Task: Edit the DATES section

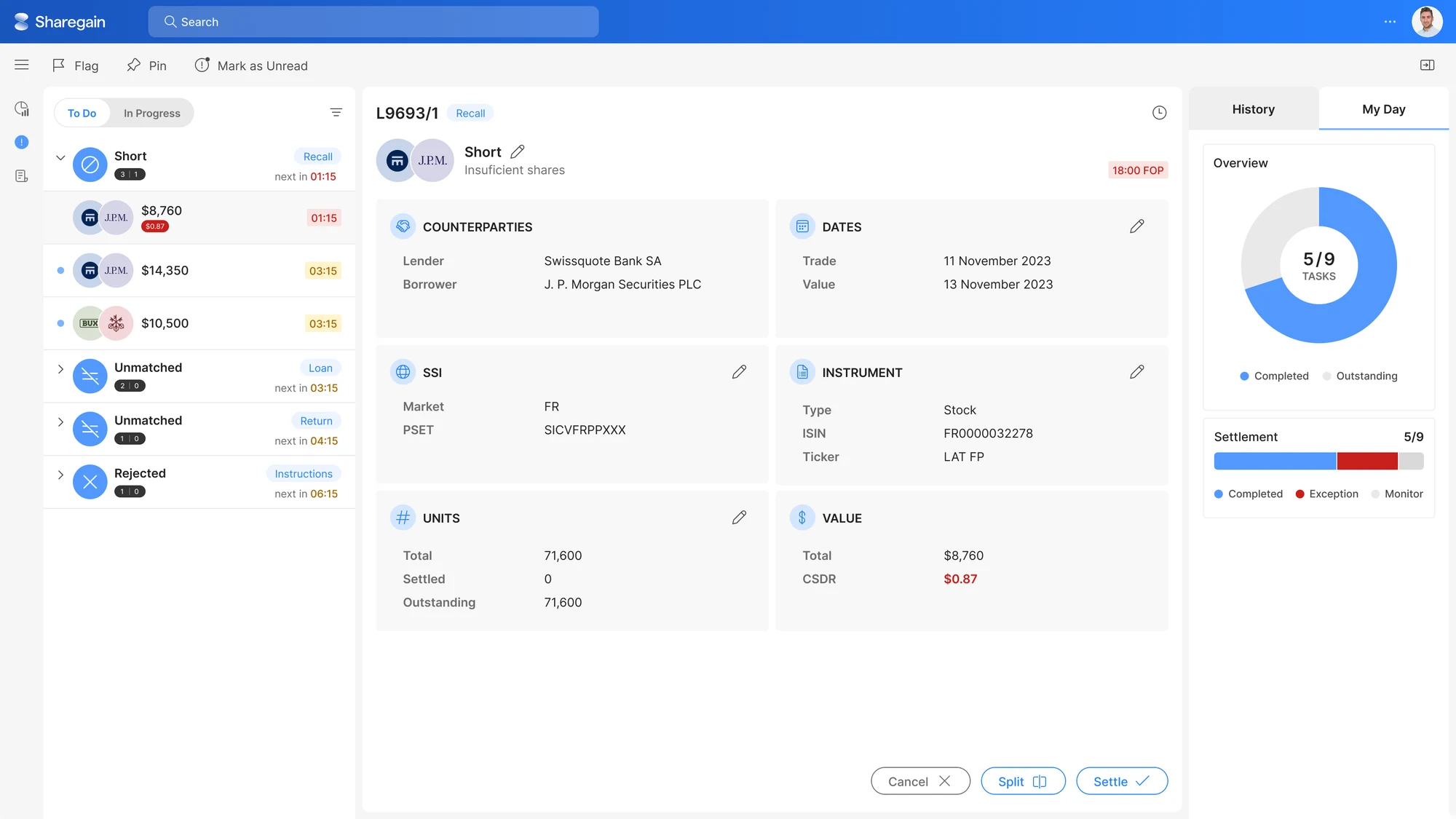Action: coord(1136,226)
